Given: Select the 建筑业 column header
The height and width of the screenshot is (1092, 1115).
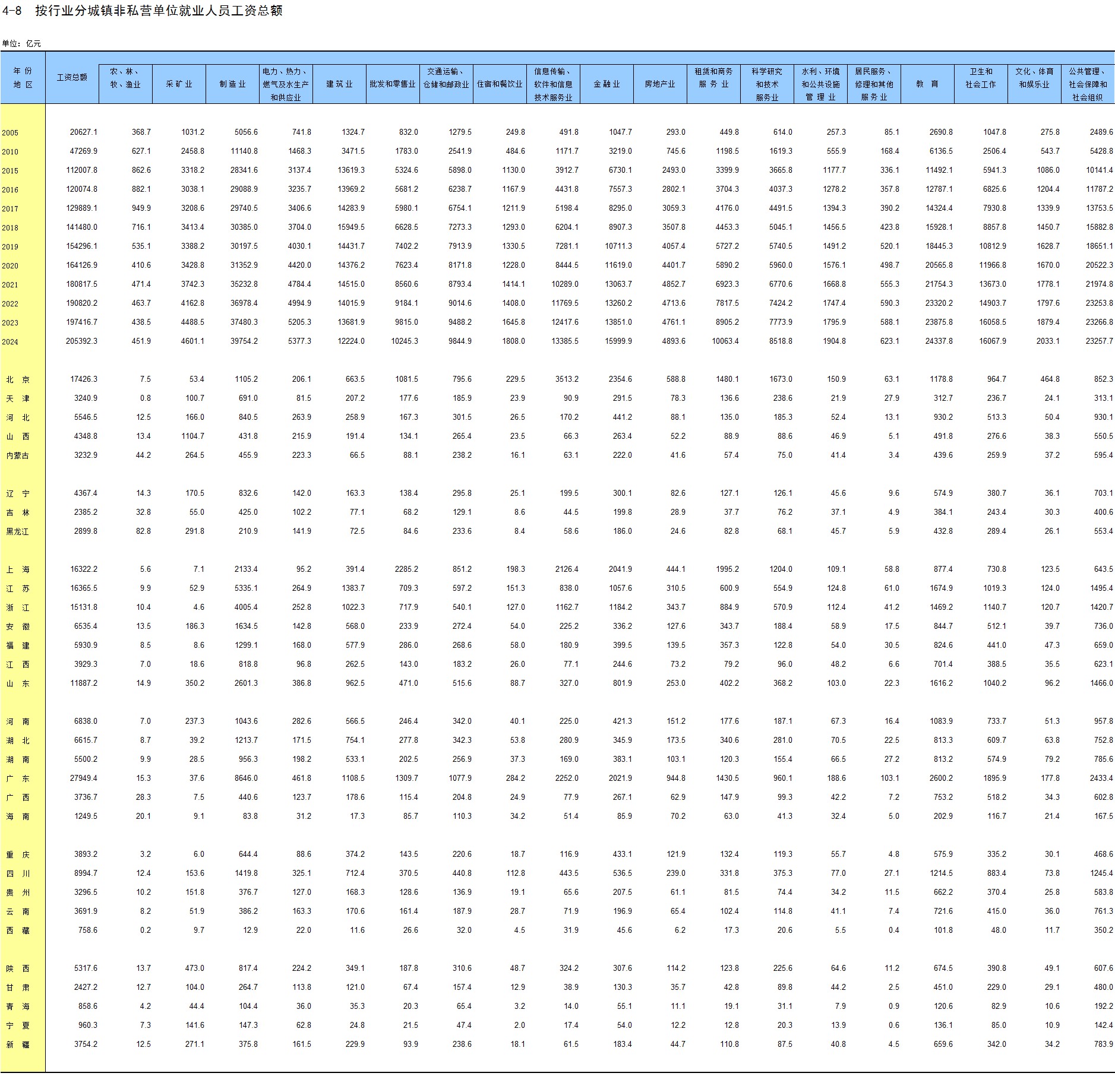Looking at the screenshot, I should coord(339,84).
